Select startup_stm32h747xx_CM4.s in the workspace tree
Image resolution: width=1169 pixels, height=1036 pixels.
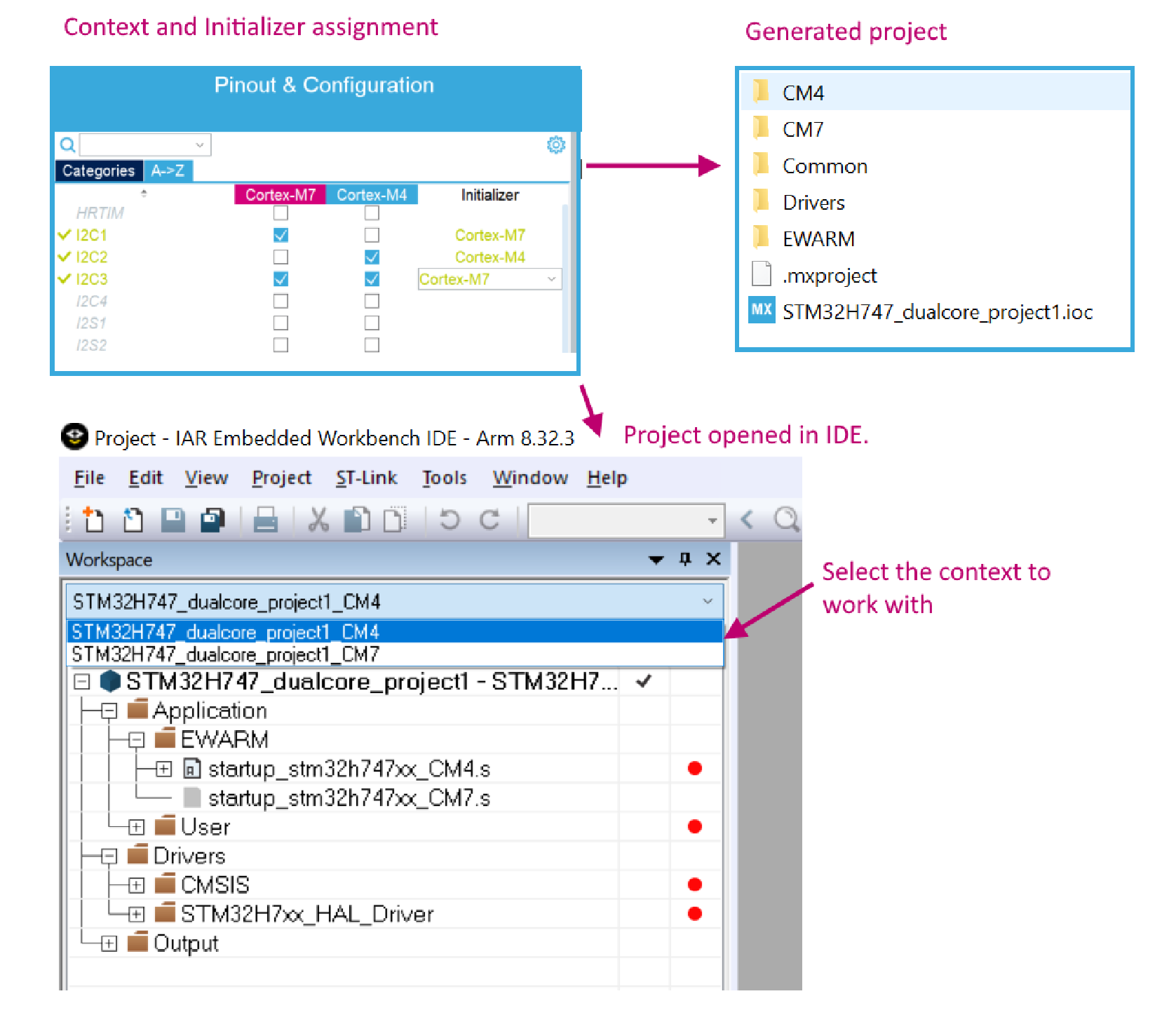[x=349, y=769]
